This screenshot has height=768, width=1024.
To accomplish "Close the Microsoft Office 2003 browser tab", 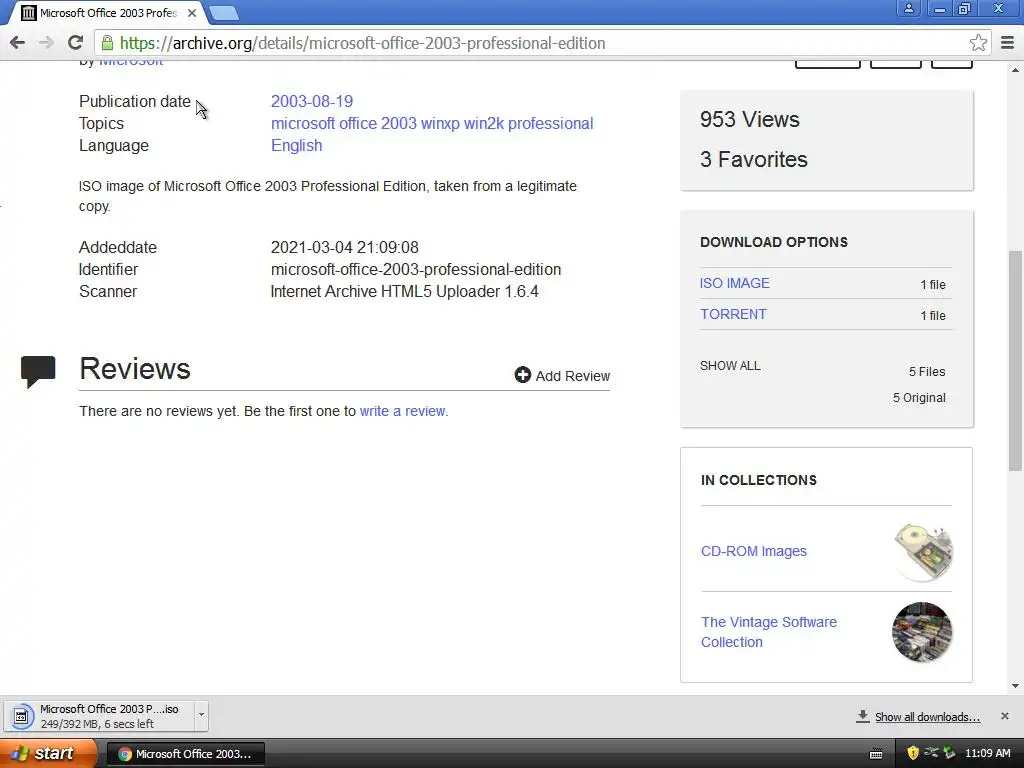I will coord(191,12).
